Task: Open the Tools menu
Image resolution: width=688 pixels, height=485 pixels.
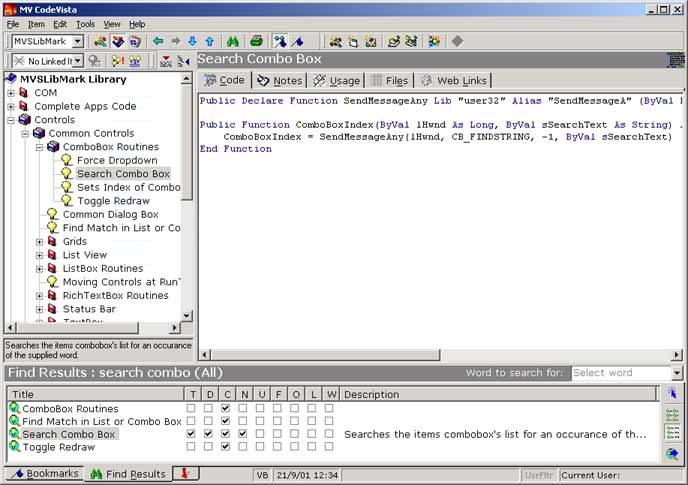Action: [x=85, y=24]
